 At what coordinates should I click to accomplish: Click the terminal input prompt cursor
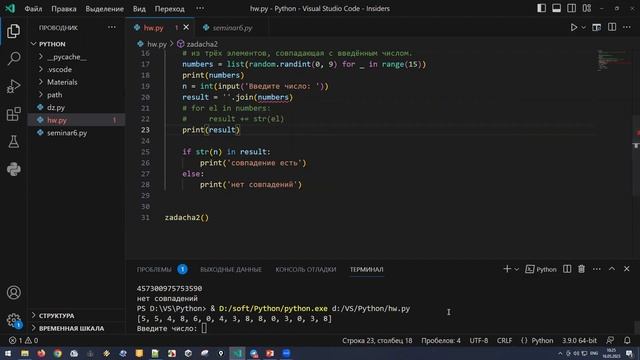tap(204, 329)
